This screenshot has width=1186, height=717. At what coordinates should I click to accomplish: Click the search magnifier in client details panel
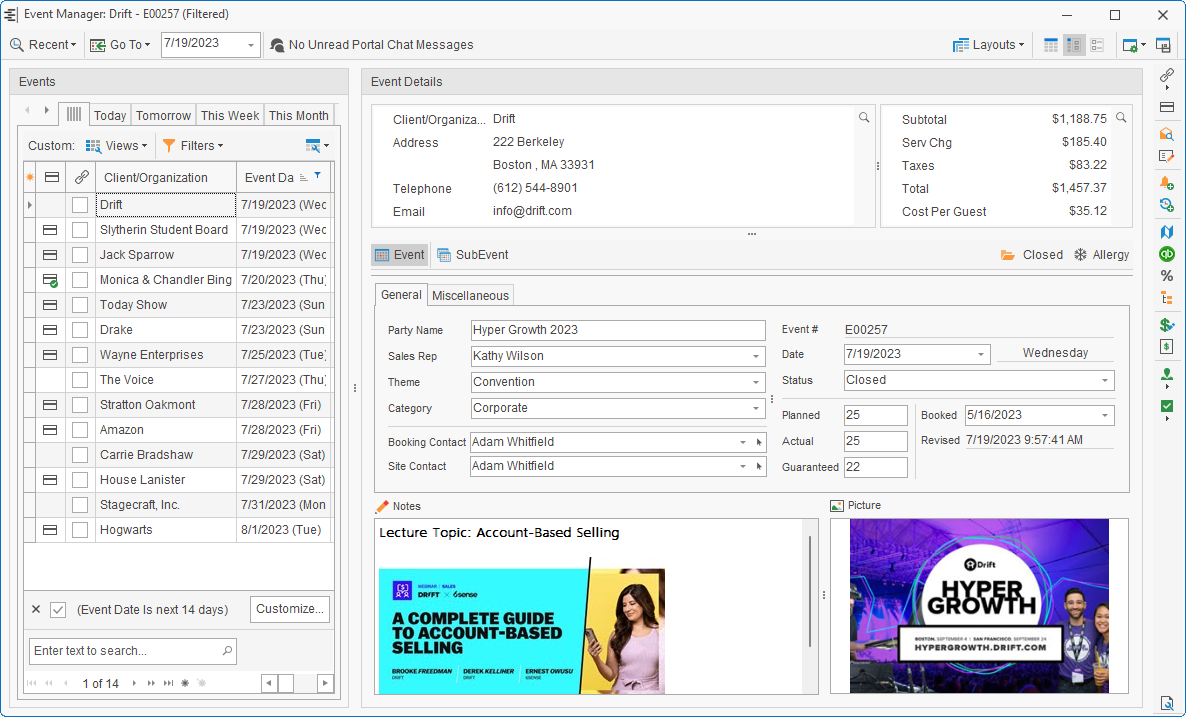[864, 117]
